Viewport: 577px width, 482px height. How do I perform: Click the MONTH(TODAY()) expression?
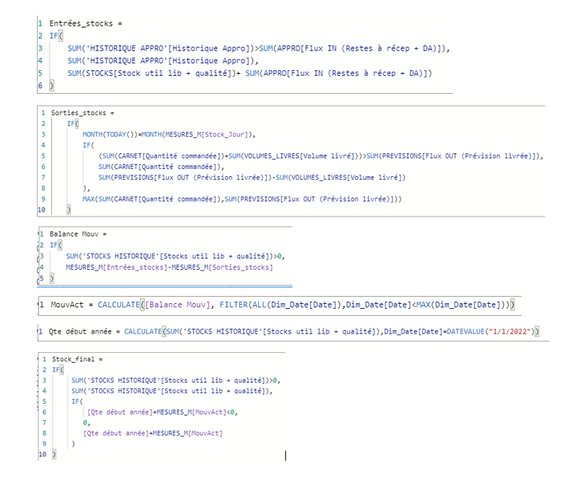point(109,134)
